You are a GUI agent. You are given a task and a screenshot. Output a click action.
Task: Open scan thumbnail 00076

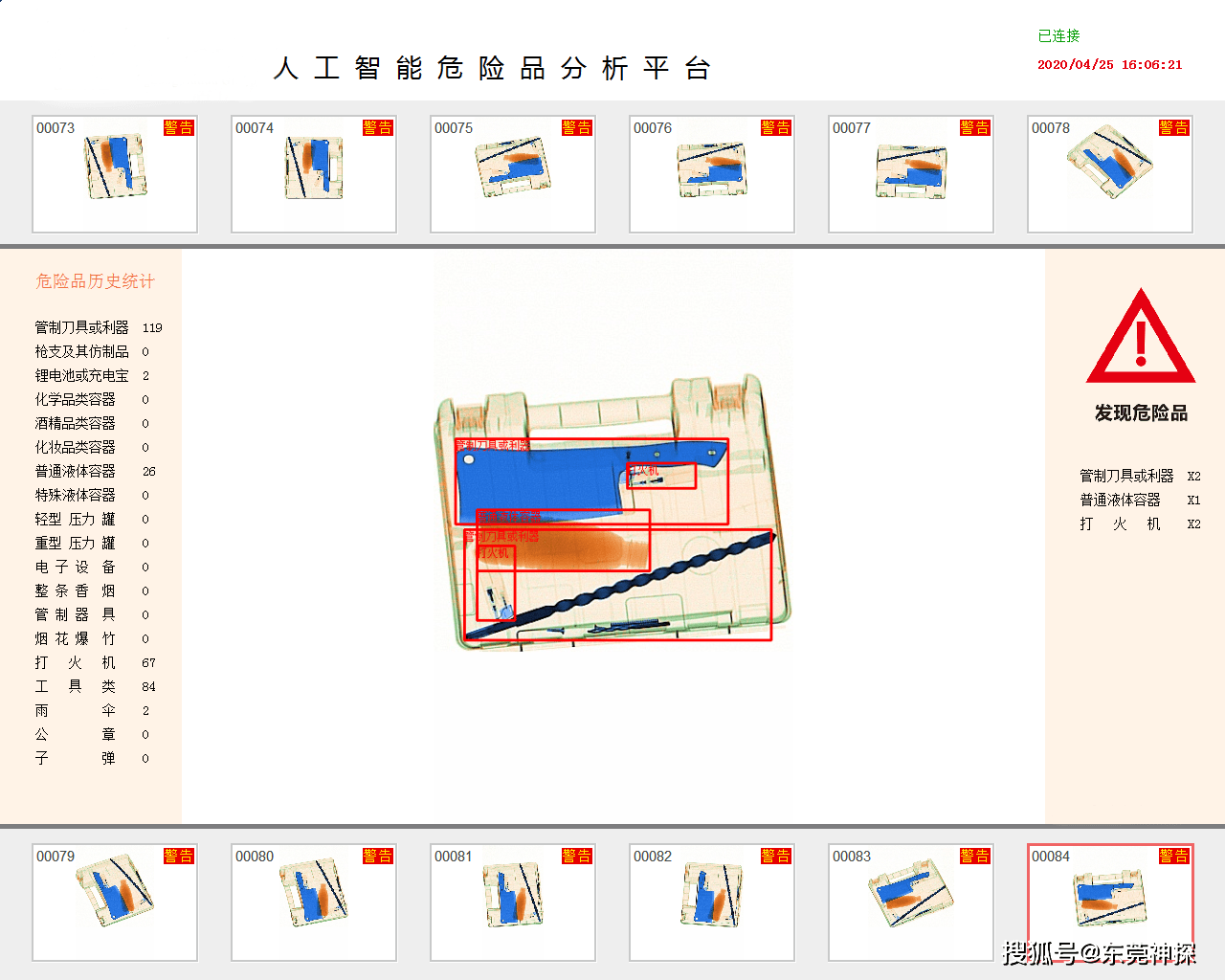[712, 174]
